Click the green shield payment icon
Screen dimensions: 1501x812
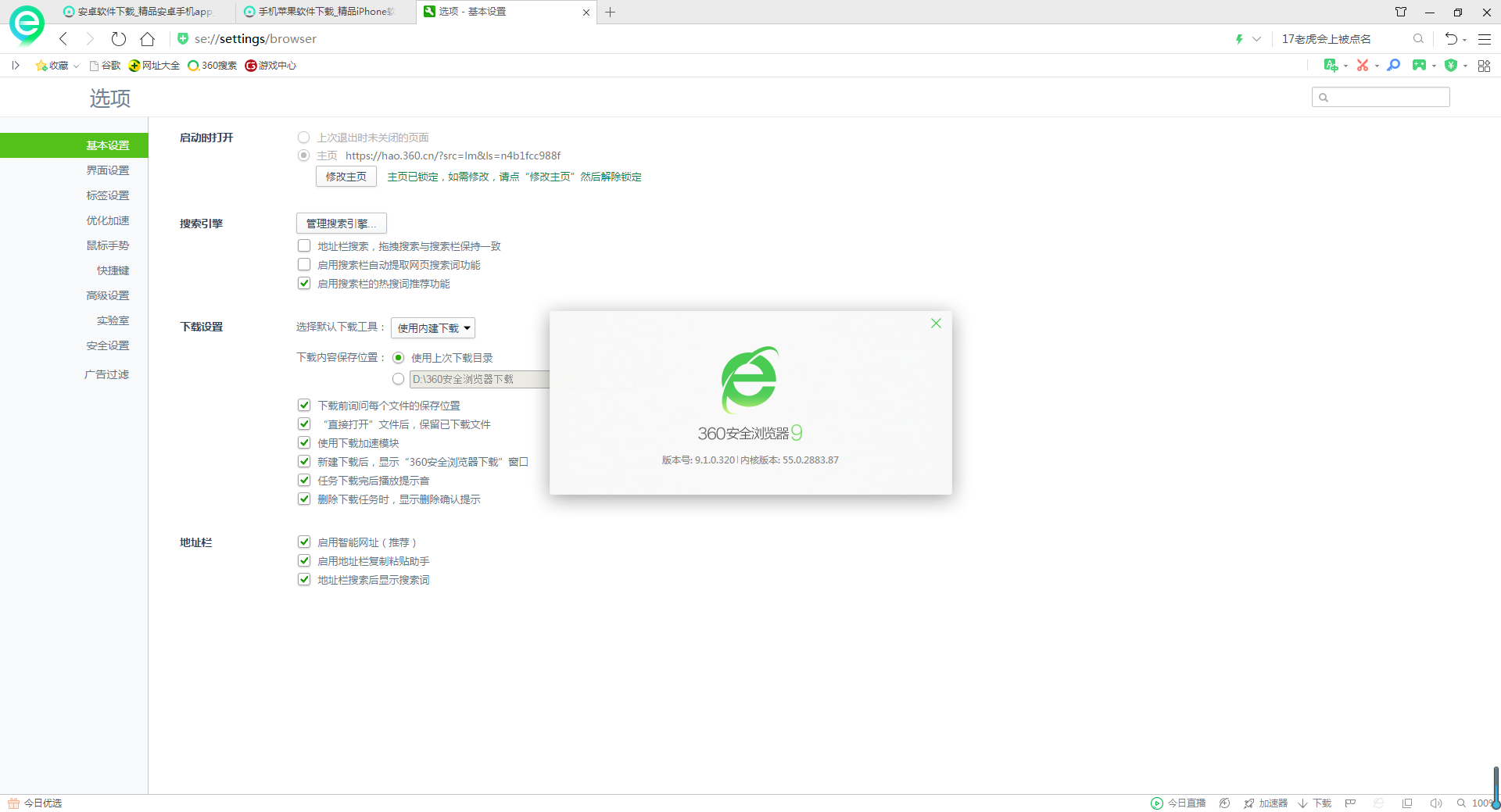pos(1451,66)
